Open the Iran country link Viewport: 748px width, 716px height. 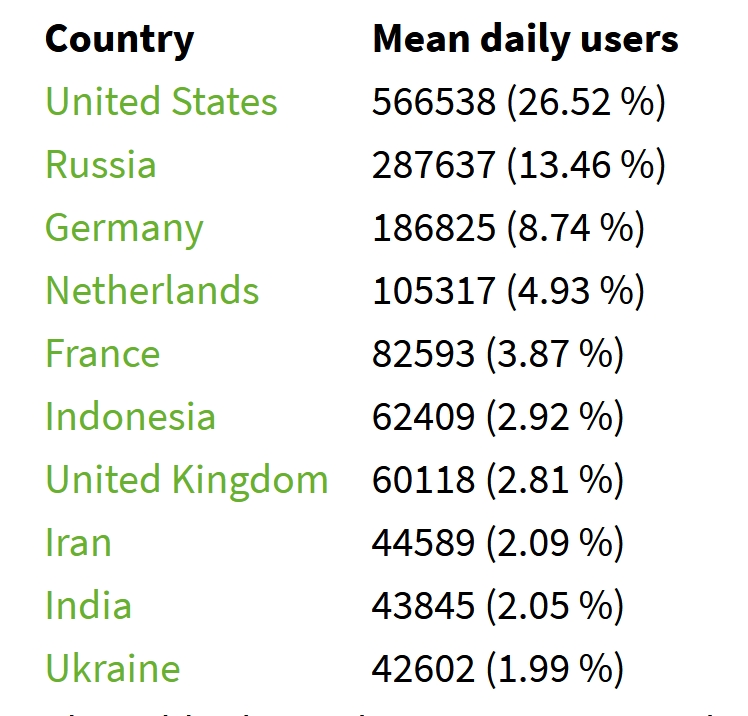point(78,543)
